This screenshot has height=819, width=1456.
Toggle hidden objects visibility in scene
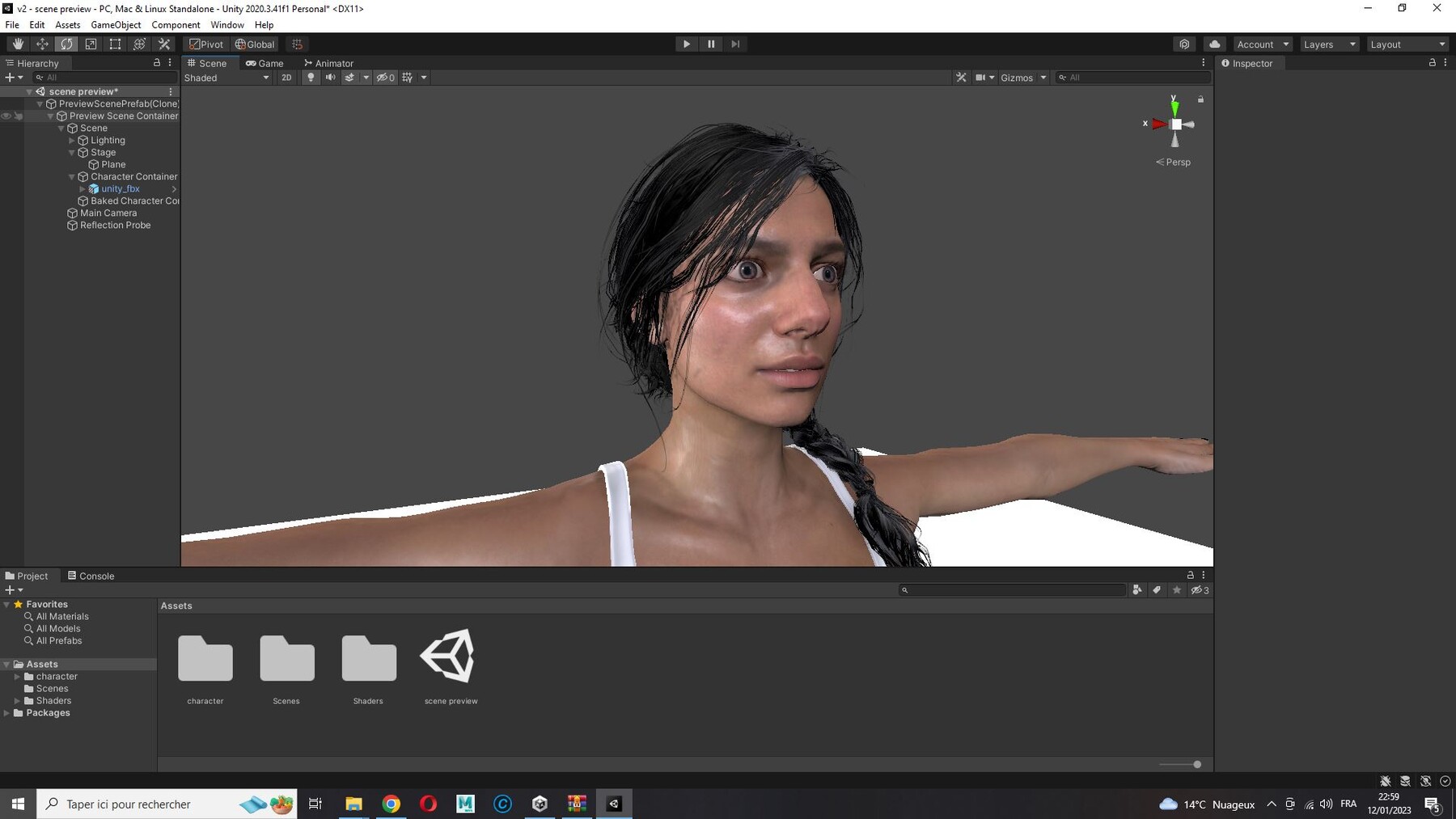(x=386, y=78)
